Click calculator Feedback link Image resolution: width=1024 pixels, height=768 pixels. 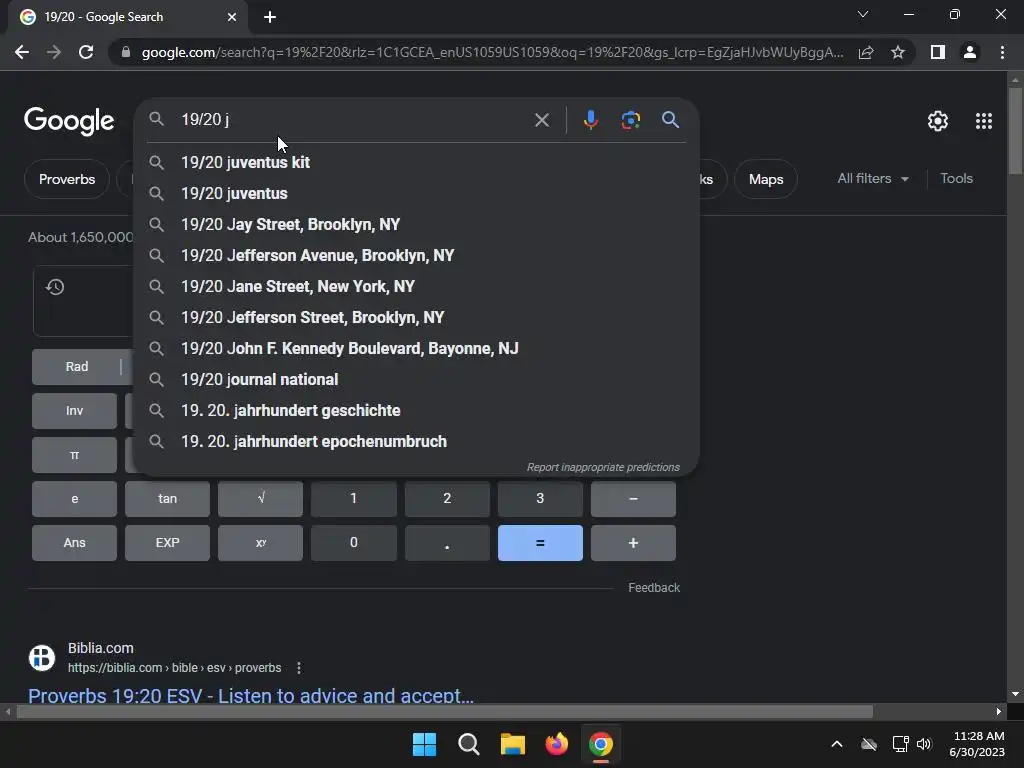[x=654, y=588]
